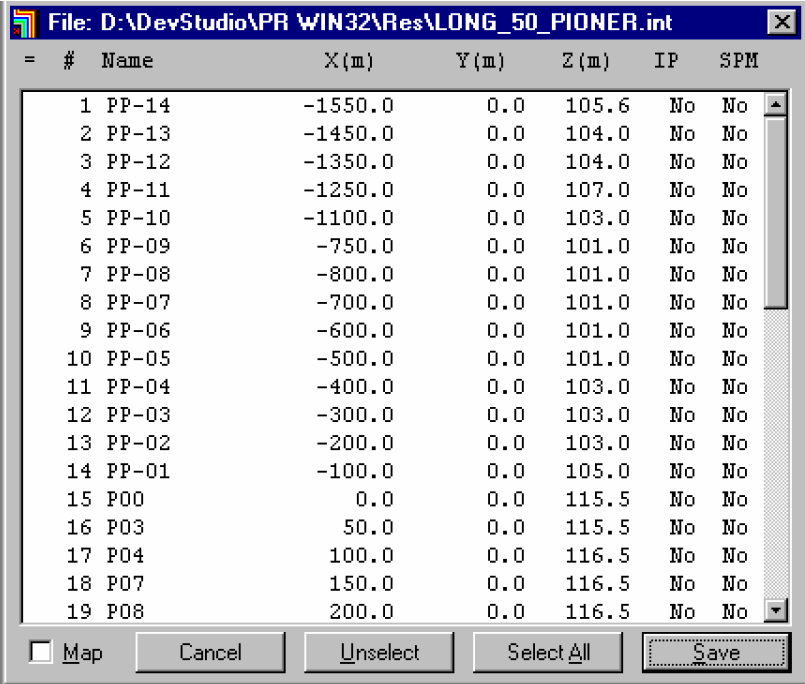Click the Save button
805x684 pixels.
(x=717, y=652)
